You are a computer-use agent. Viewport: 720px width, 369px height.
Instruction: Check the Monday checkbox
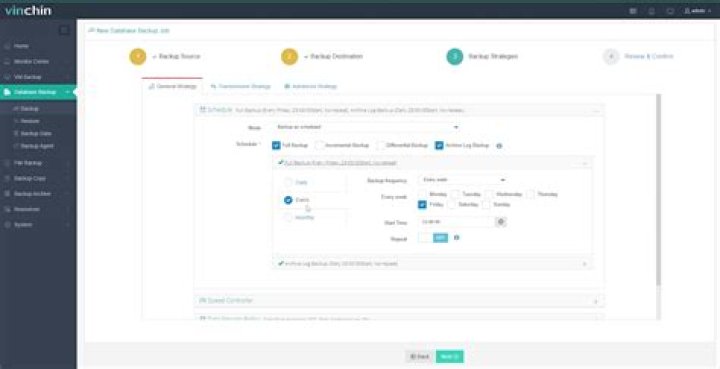(422, 194)
